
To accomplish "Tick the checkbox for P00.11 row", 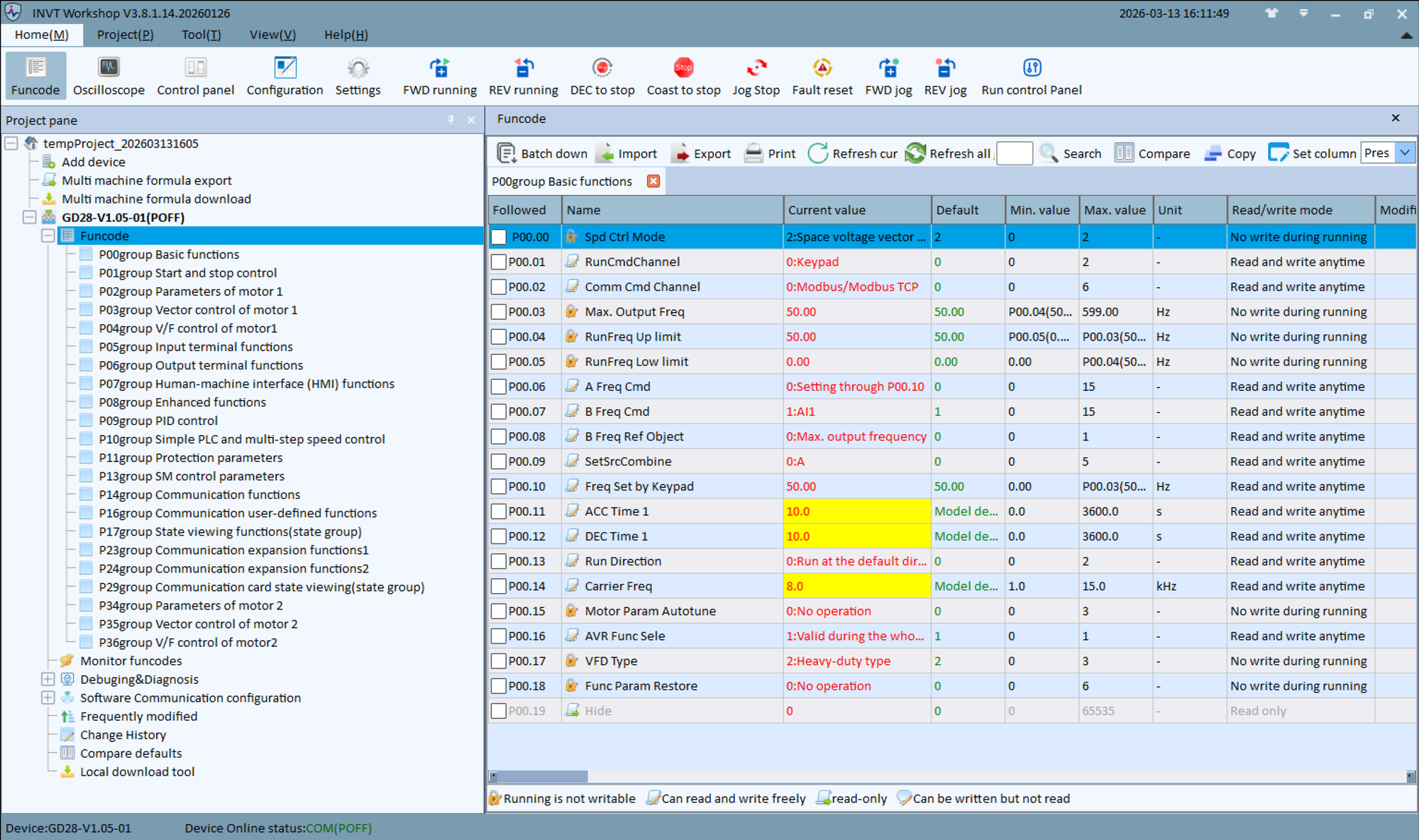I will tap(499, 512).
